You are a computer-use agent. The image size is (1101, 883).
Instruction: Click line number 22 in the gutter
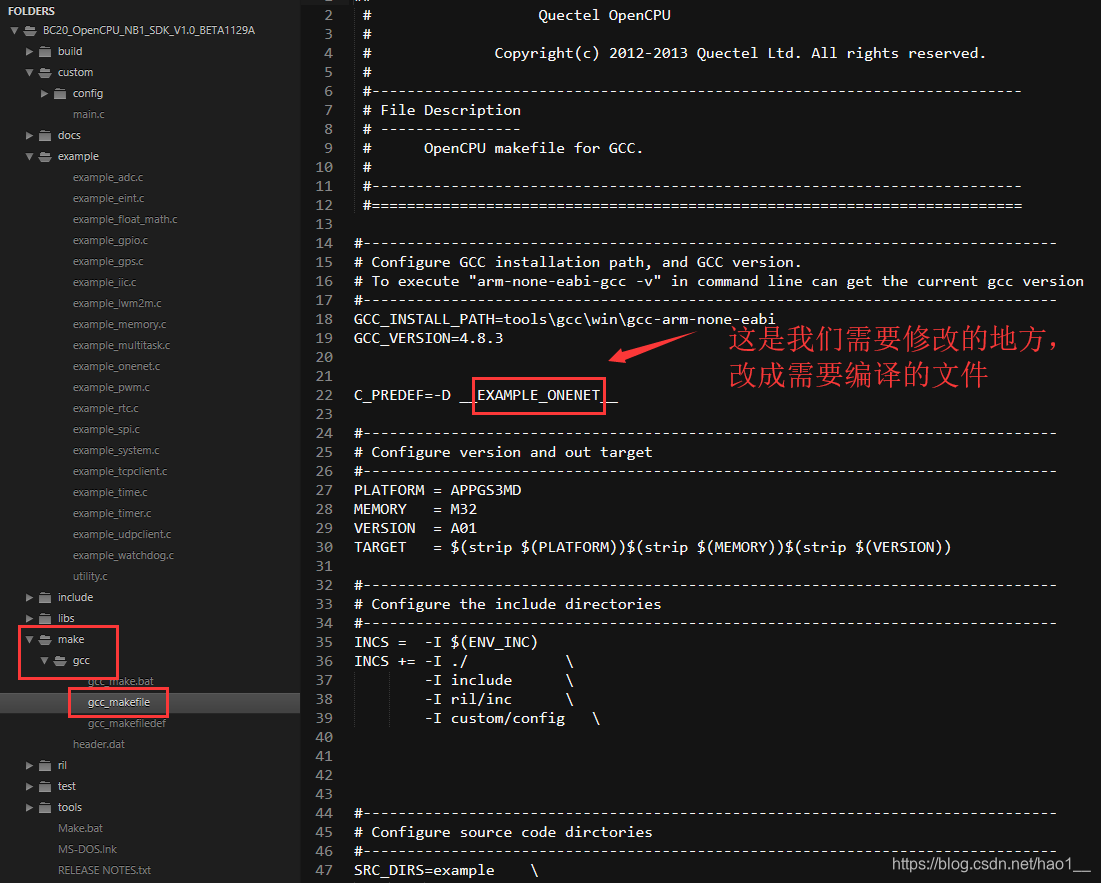(324, 396)
